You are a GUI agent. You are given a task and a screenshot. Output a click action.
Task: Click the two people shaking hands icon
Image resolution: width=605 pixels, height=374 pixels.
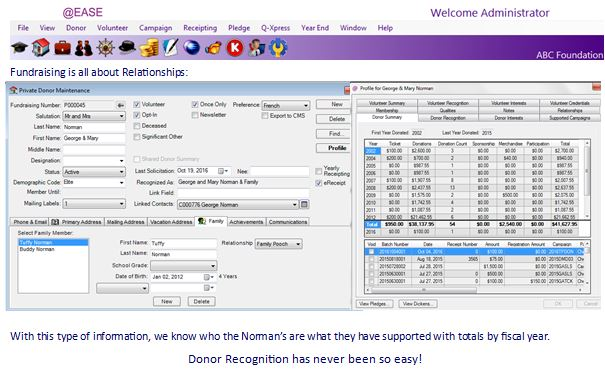[x=84, y=48]
